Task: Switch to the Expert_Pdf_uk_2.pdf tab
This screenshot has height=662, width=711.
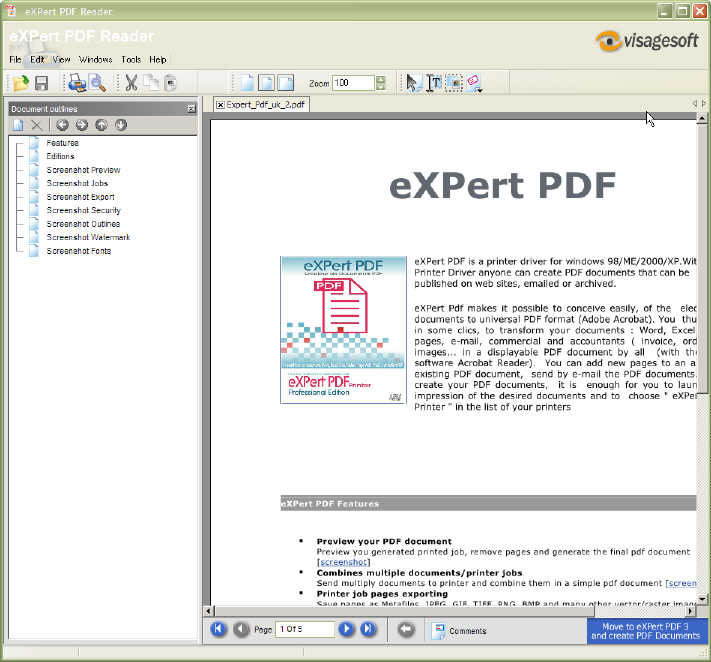Action: [x=262, y=105]
